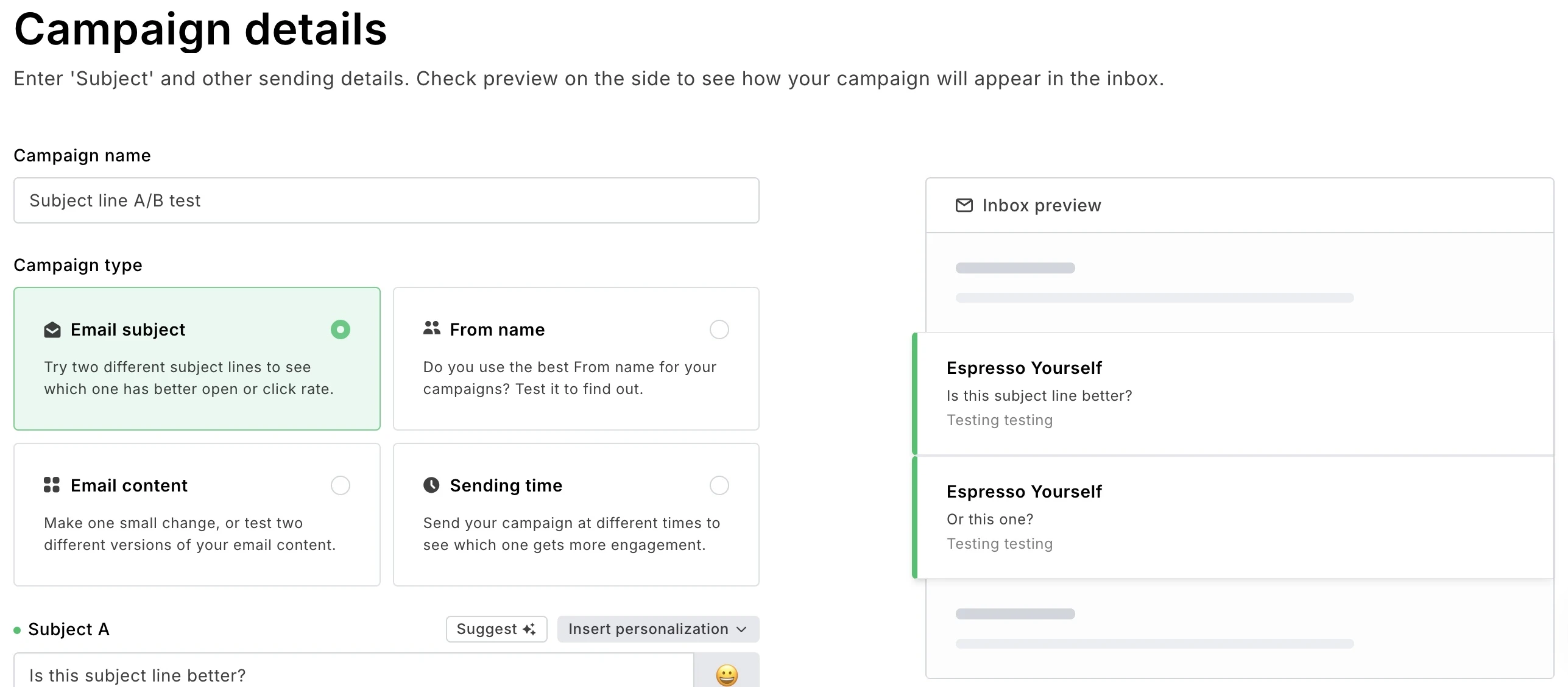This screenshot has width=1568, height=687.
Task: Choose the Email content radio option
Action: tap(341, 485)
